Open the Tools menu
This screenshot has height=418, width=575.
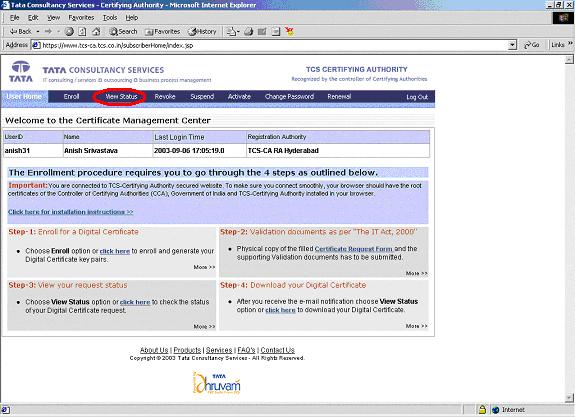pyautogui.click(x=110, y=18)
